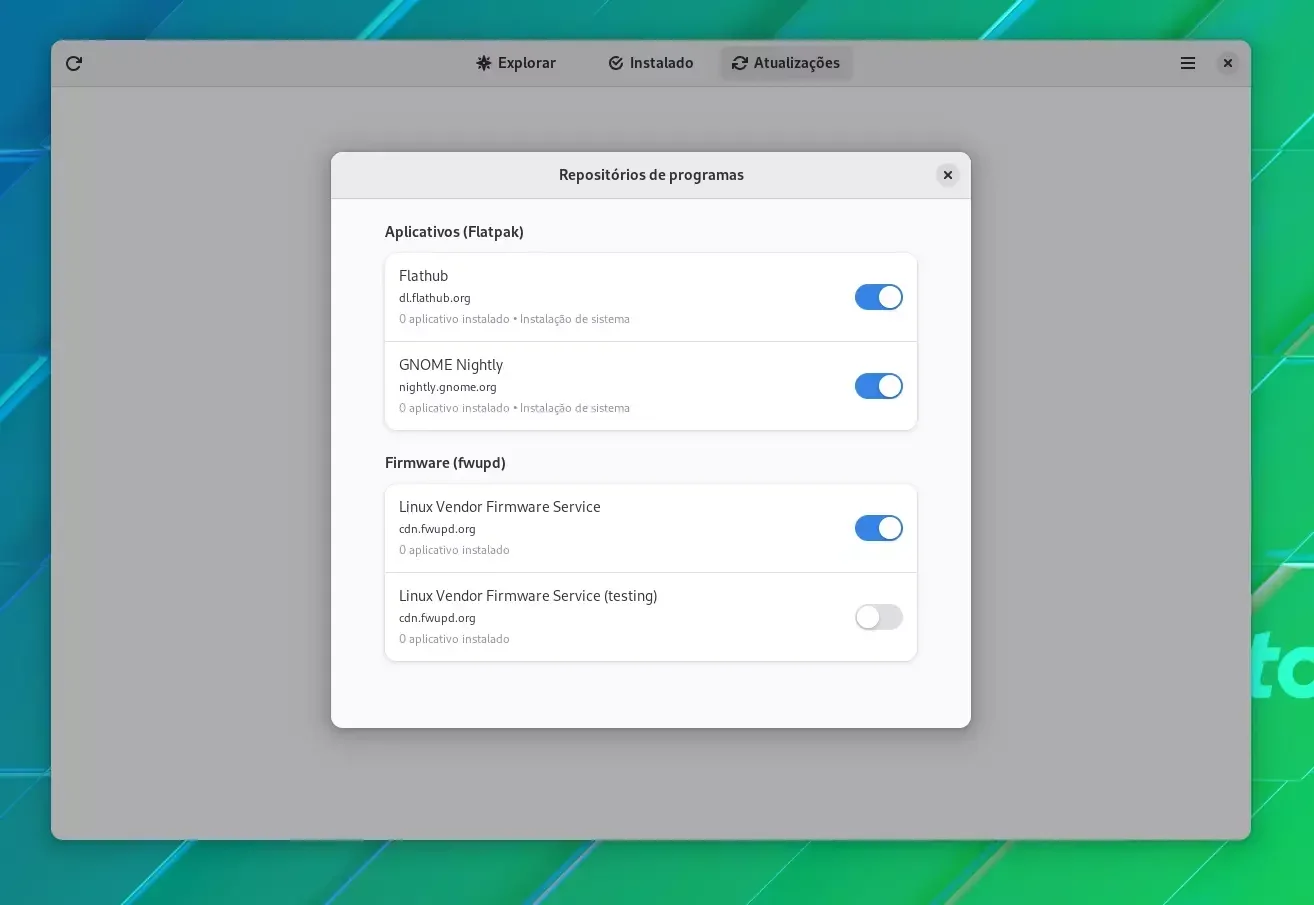1314x905 pixels.
Task: Open the hamburger main menu
Action: tap(1188, 63)
